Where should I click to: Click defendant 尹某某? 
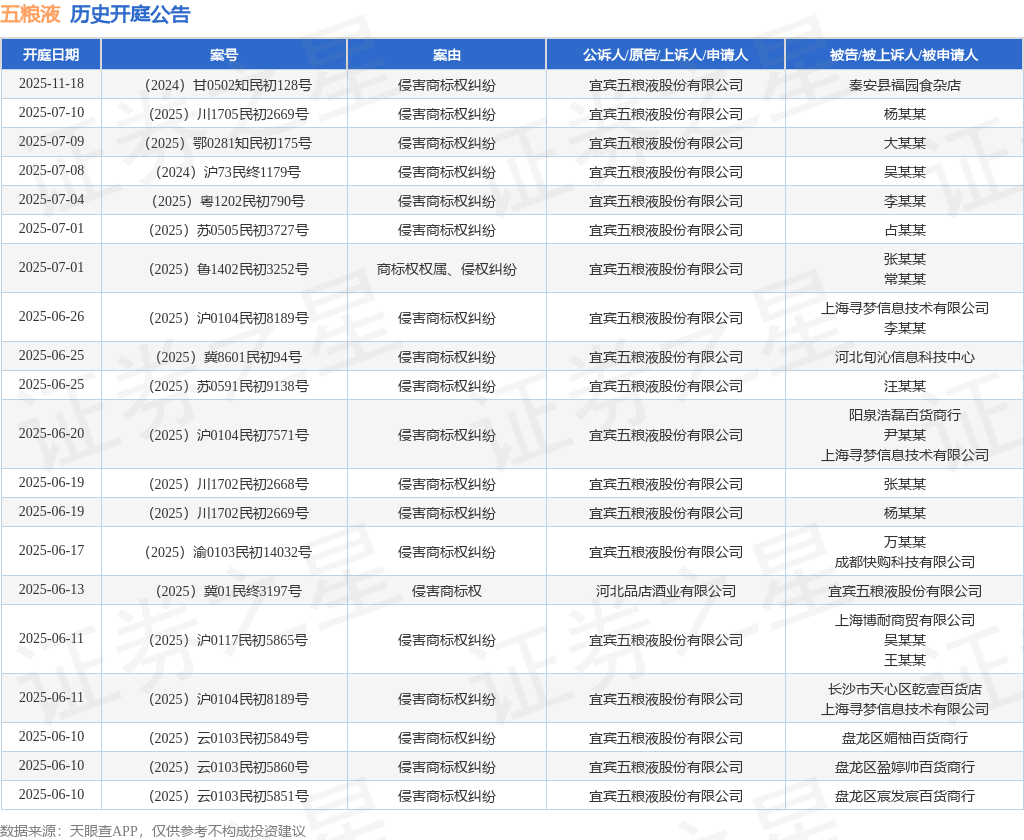(904, 435)
